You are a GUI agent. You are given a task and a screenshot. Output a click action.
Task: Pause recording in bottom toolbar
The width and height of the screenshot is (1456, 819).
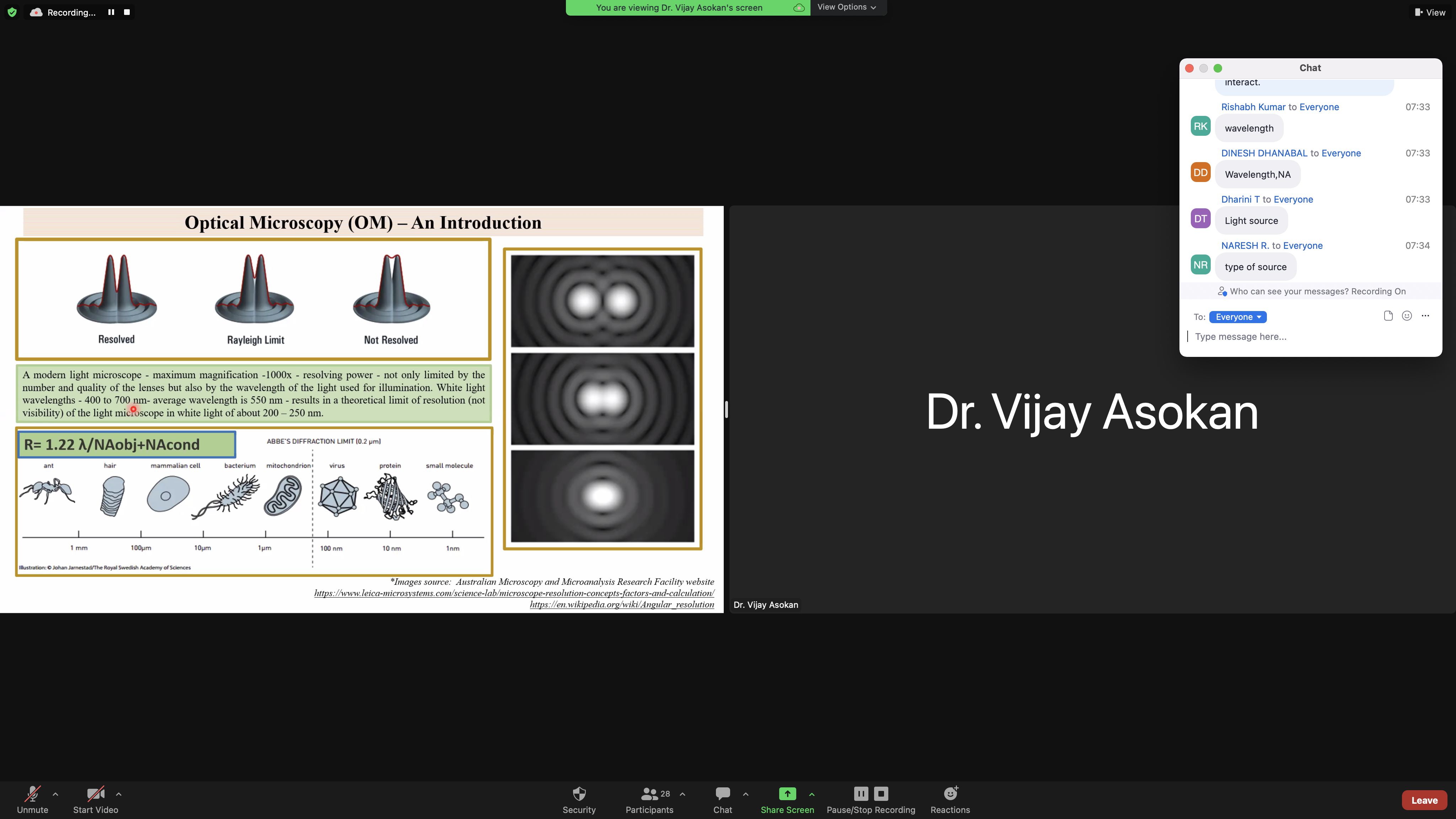tap(861, 793)
